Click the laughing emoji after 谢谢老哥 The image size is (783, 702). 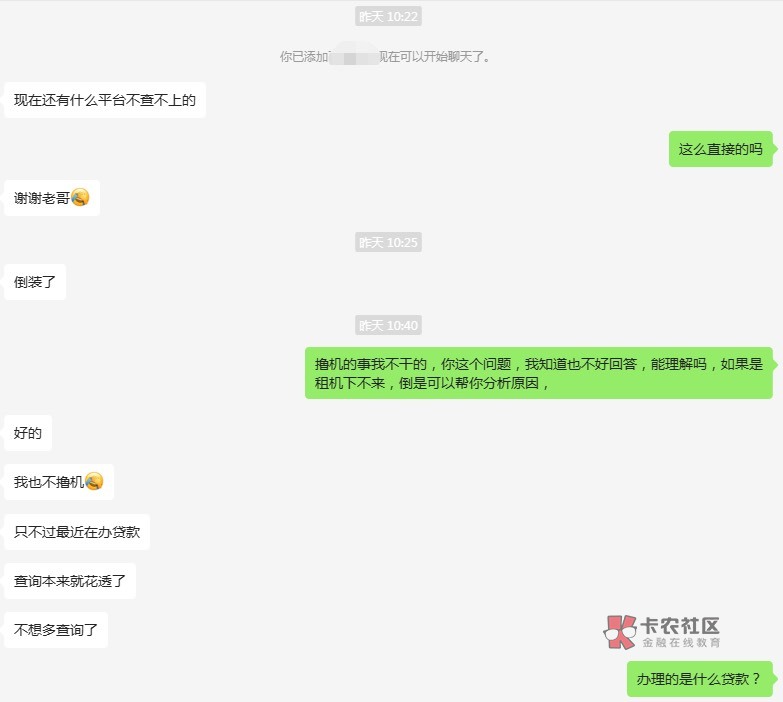click(x=80, y=197)
